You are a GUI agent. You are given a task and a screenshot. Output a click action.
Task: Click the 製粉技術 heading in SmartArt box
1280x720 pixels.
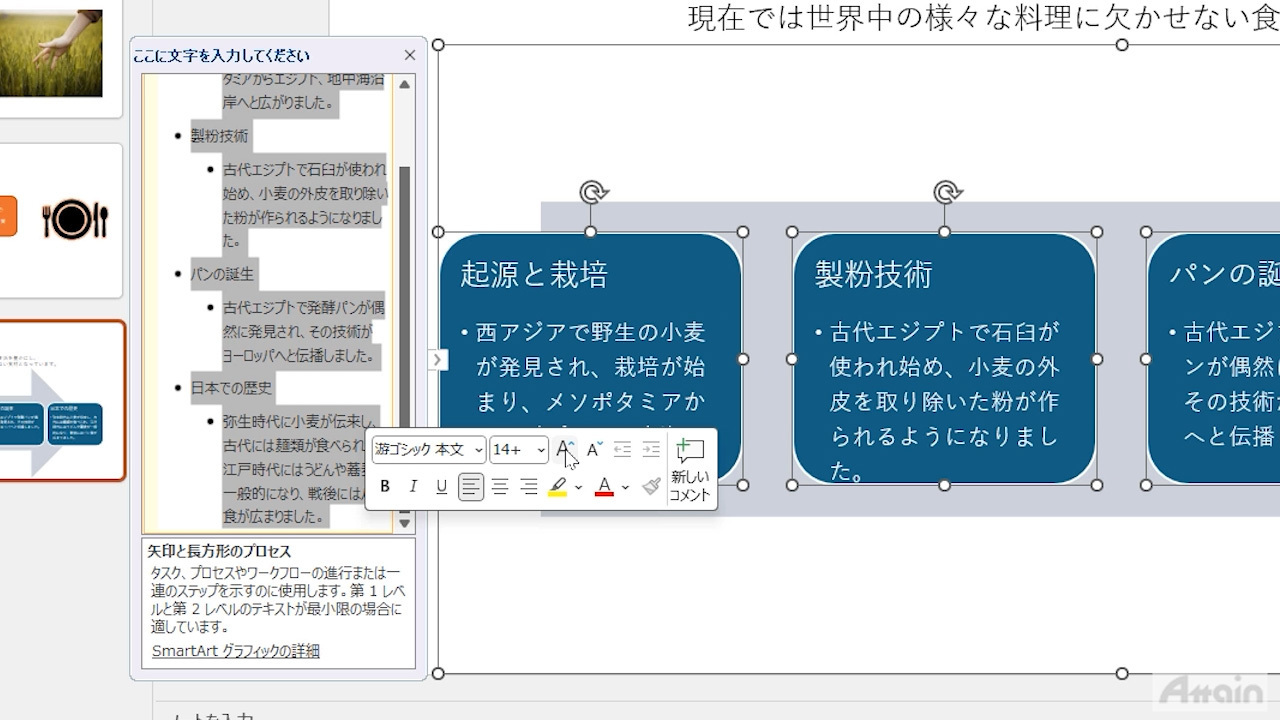click(x=873, y=274)
